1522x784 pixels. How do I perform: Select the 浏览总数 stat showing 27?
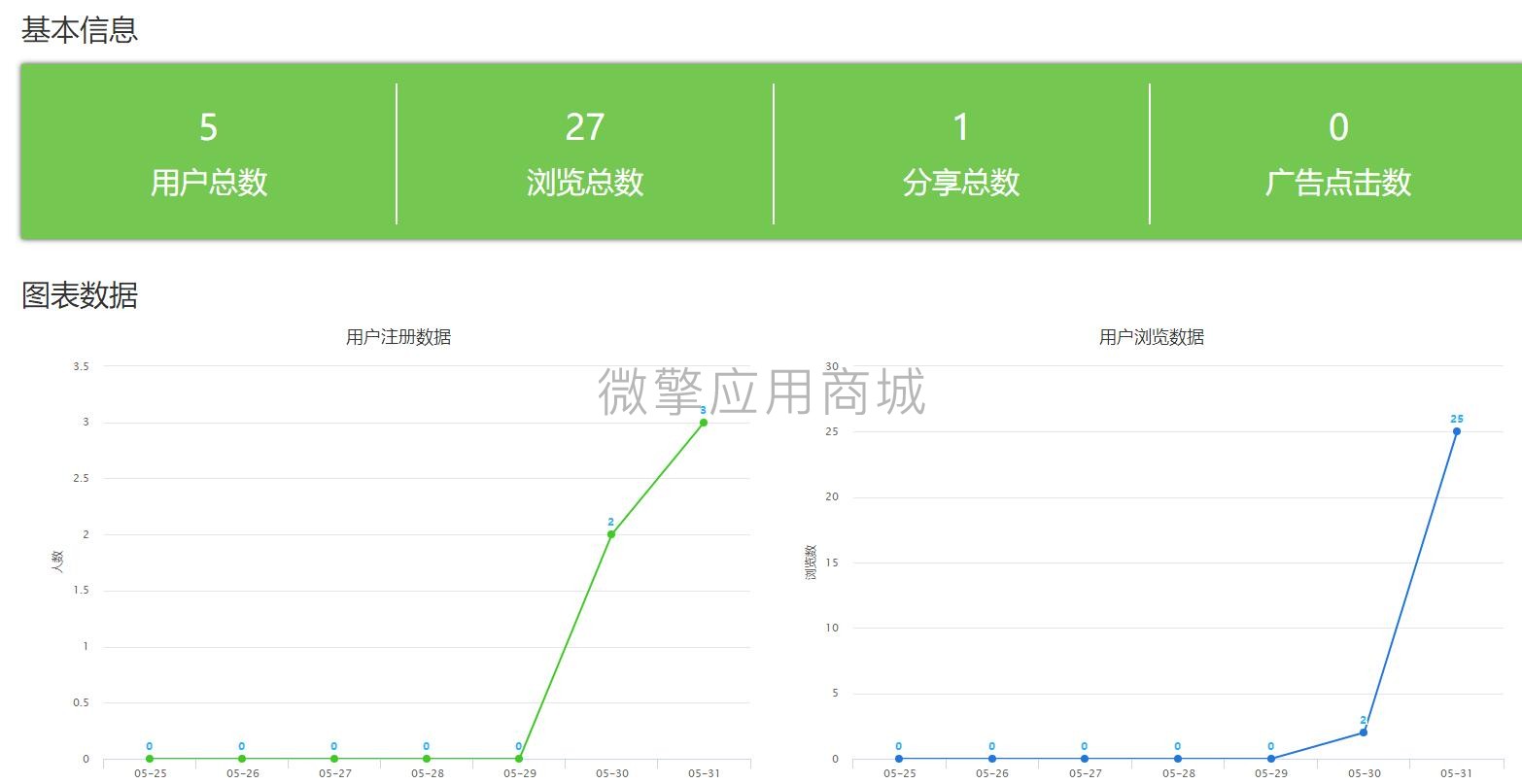coord(584,153)
